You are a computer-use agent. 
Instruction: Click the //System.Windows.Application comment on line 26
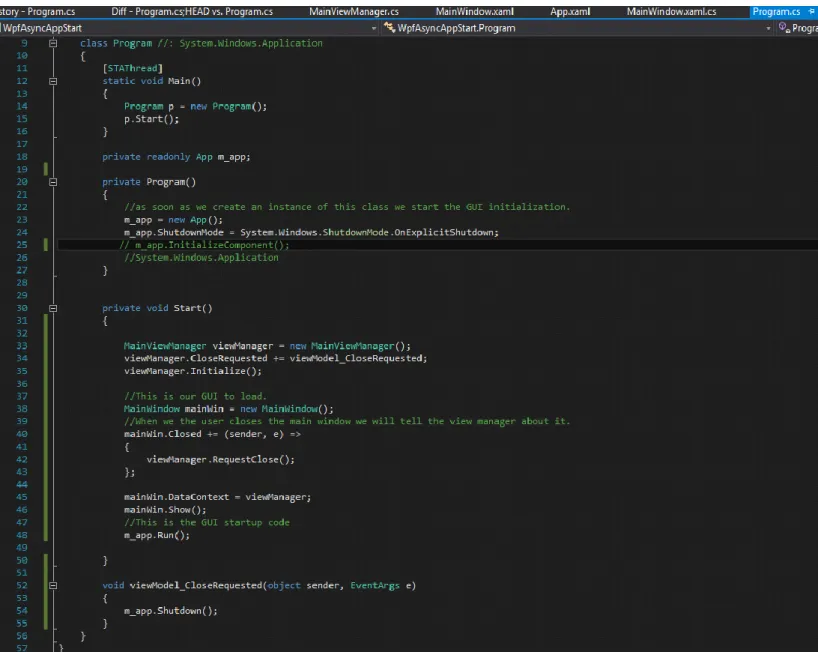point(201,258)
